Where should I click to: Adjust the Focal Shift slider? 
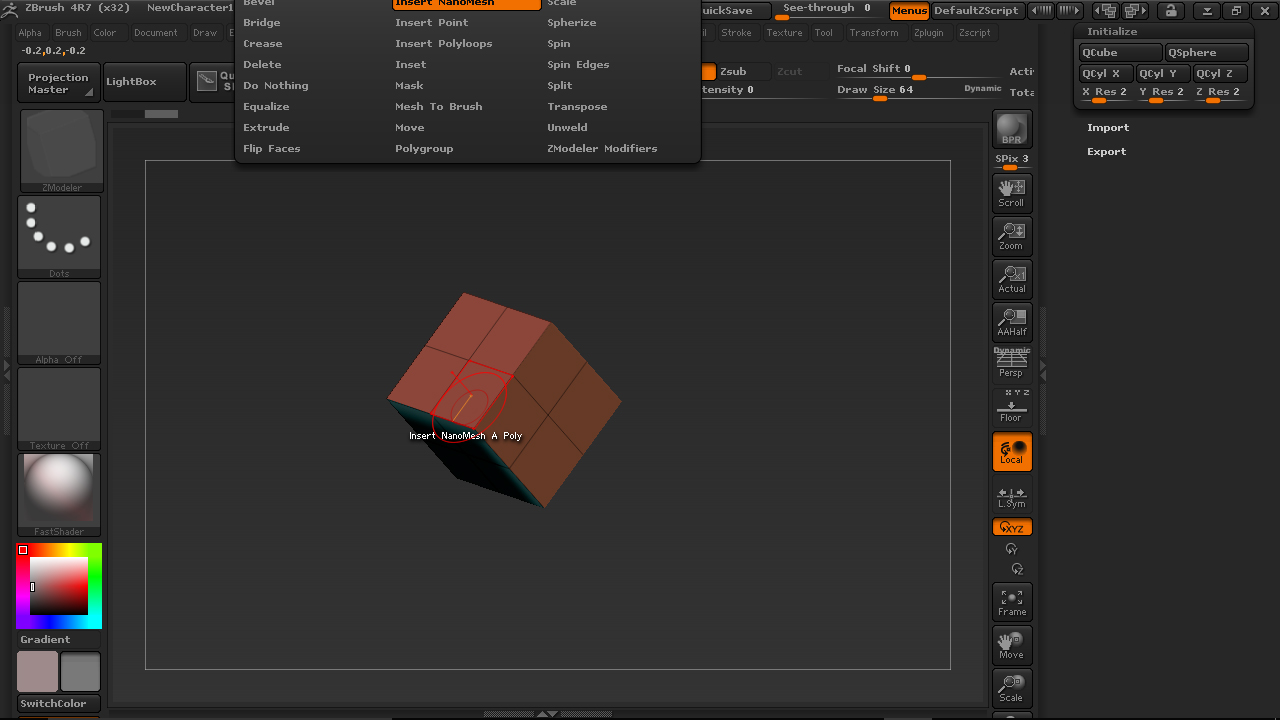coord(919,69)
